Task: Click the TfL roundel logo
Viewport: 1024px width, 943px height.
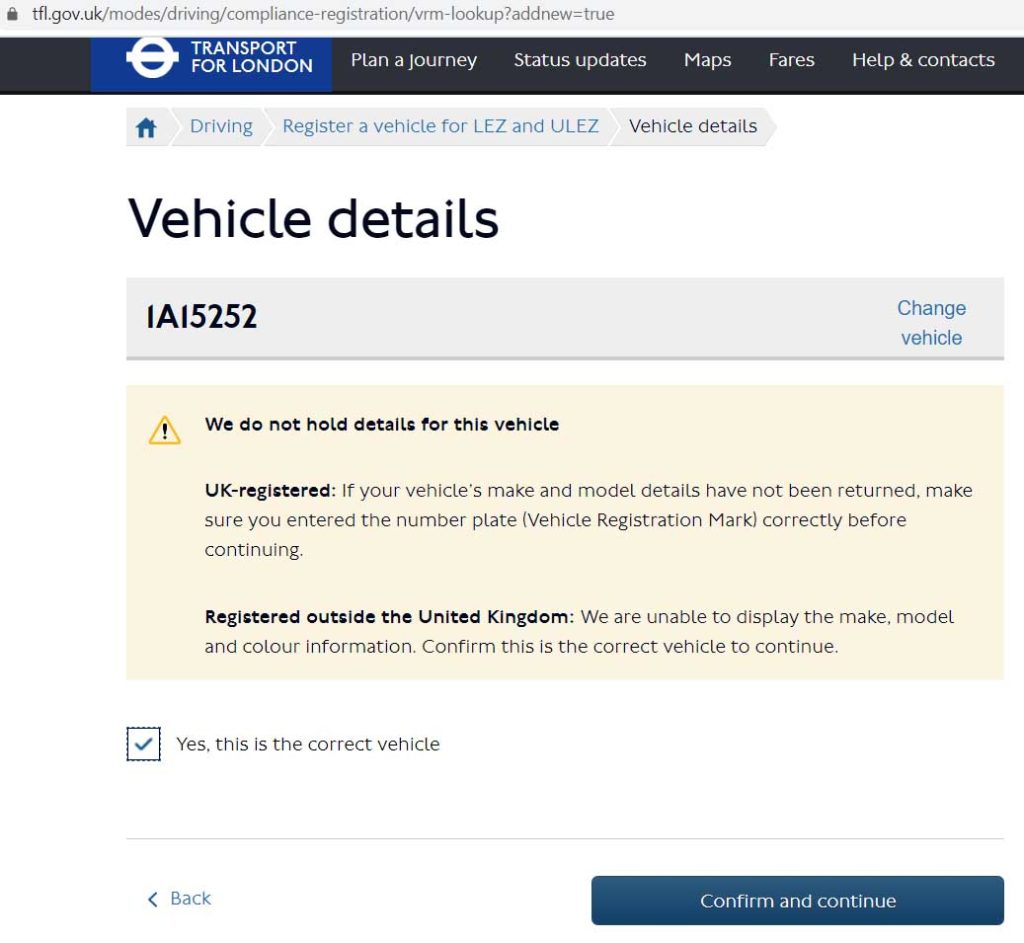Action: coord(152,57)
